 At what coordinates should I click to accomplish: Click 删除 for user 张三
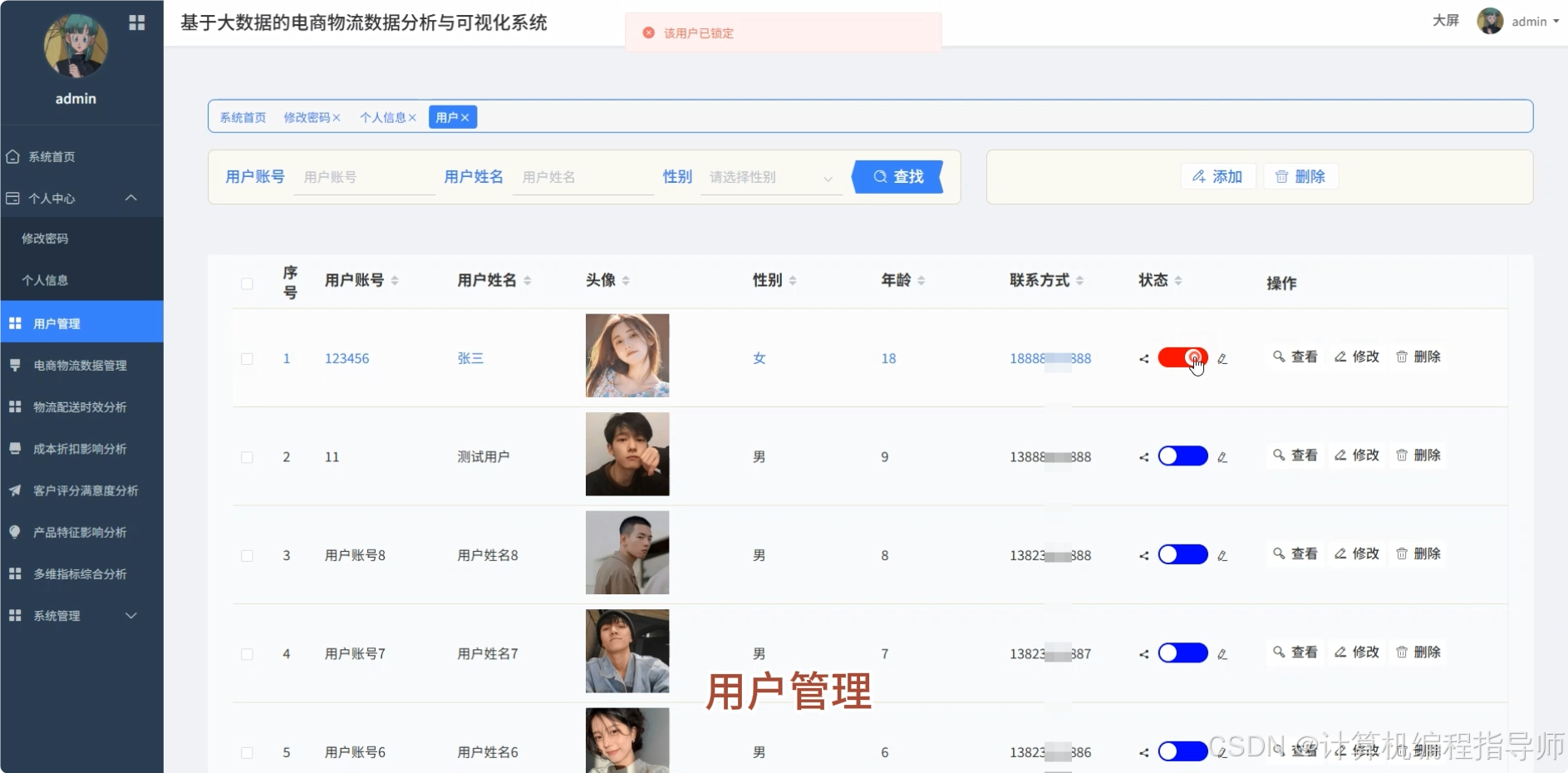tap(1418, 357)
